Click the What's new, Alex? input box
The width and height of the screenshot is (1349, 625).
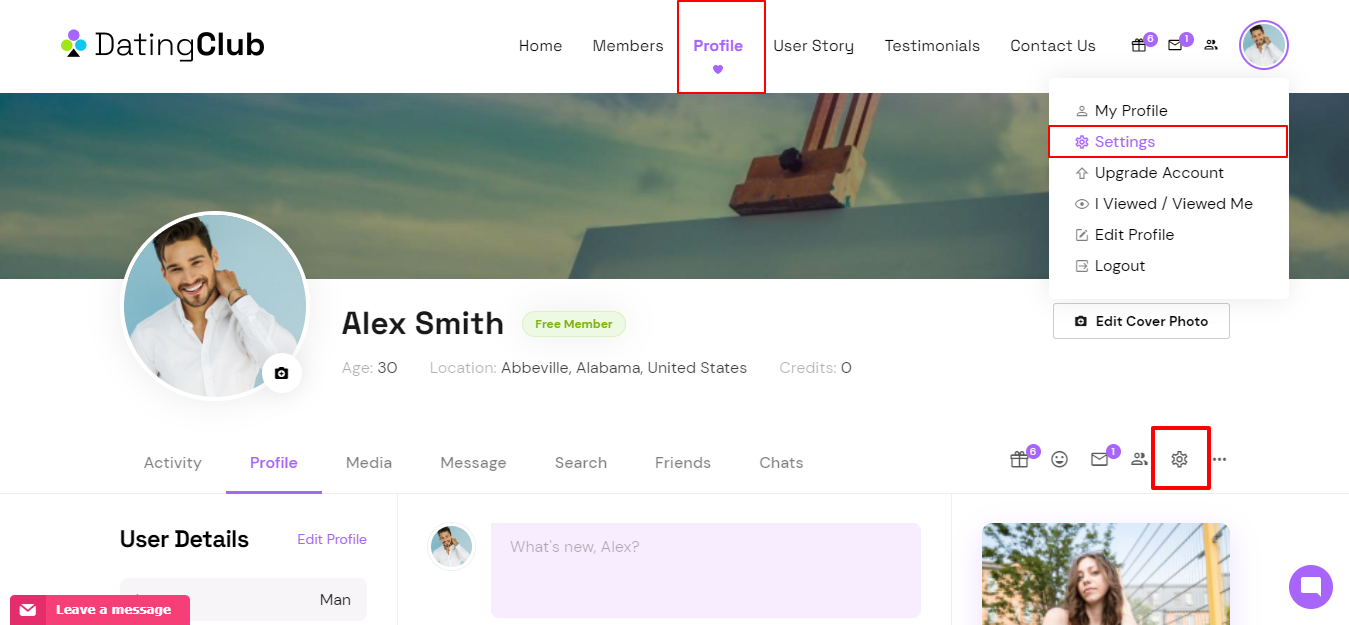706,570
